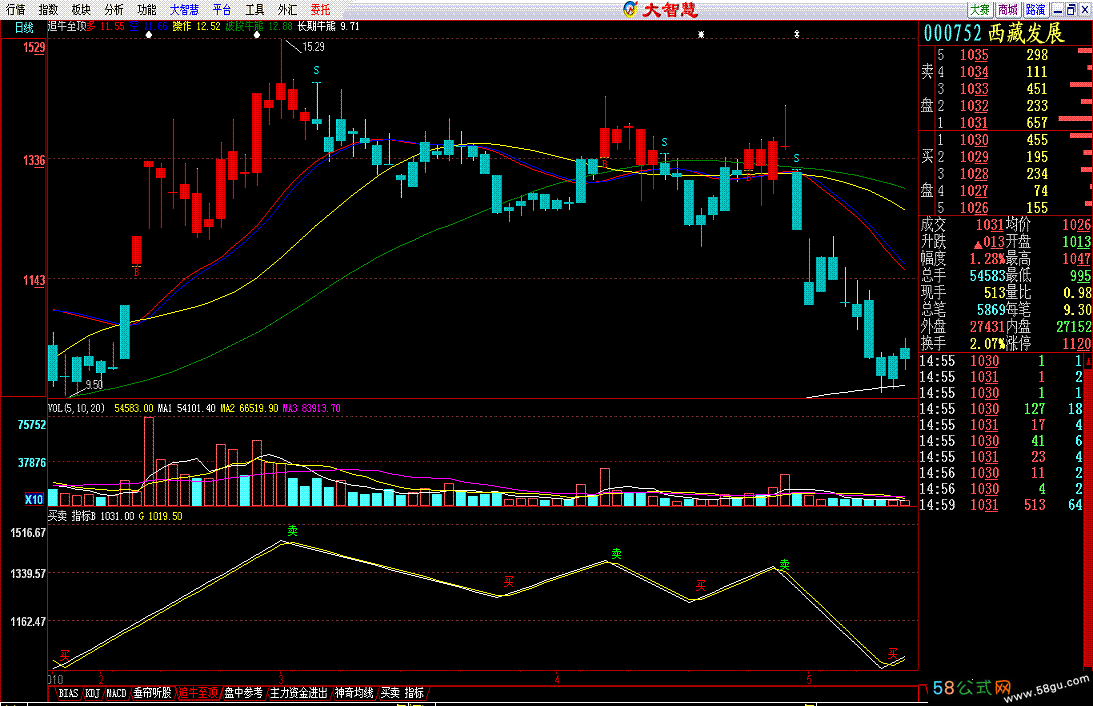Click the red triangle scroll arrow beside trades
1093x706 pixels.
(1089, 361)
